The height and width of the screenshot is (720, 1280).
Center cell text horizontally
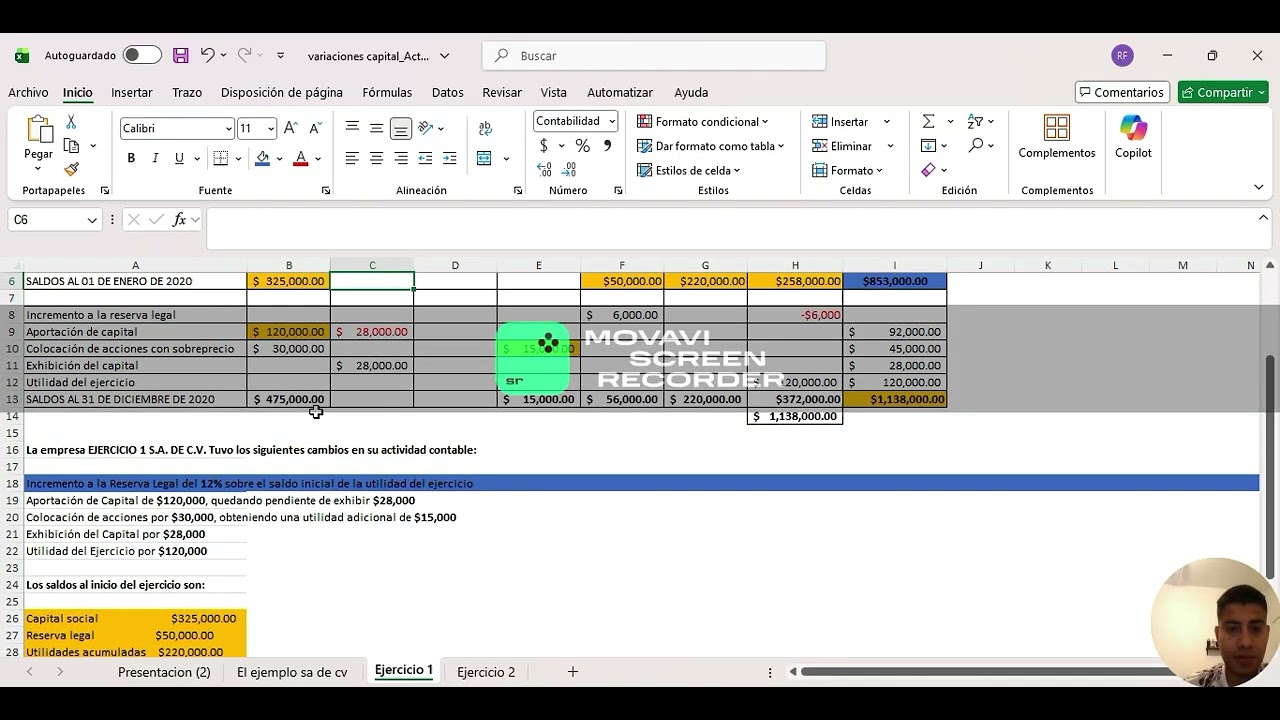(376, 158)
